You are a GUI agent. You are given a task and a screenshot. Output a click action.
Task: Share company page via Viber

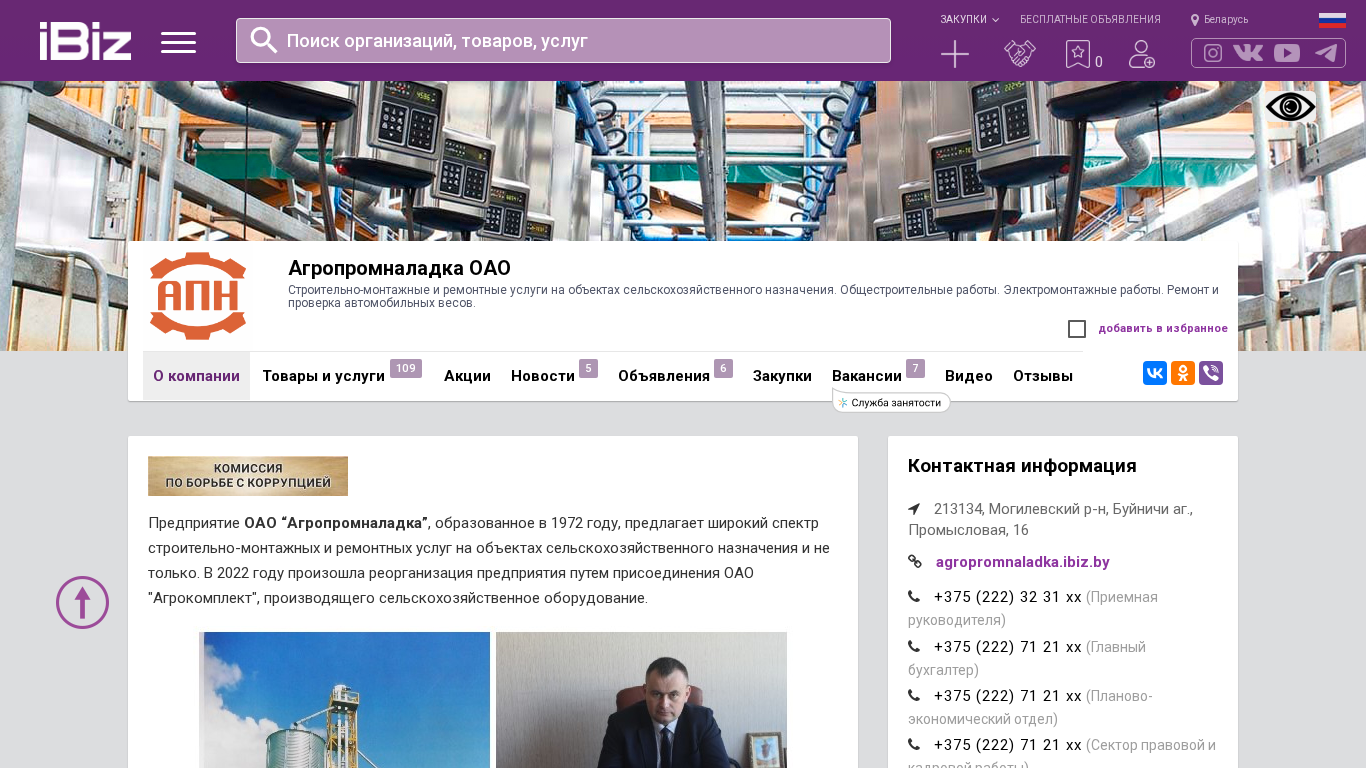click(x=1211, y=374)
